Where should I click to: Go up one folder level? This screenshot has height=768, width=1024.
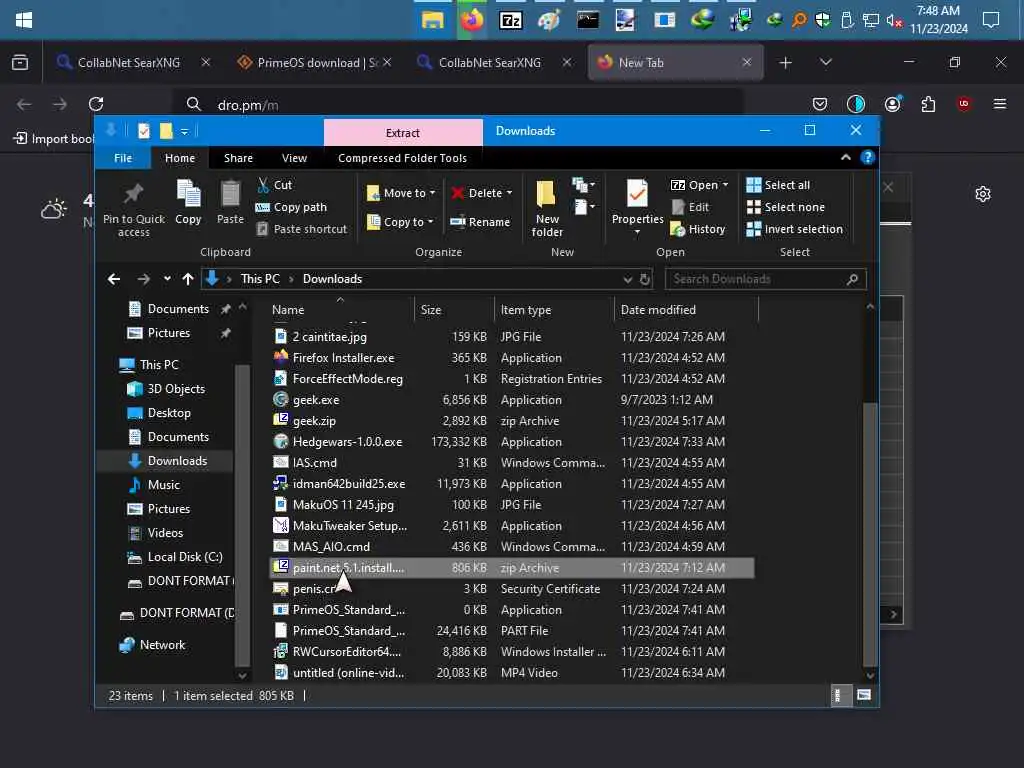[x=188, y=280]
